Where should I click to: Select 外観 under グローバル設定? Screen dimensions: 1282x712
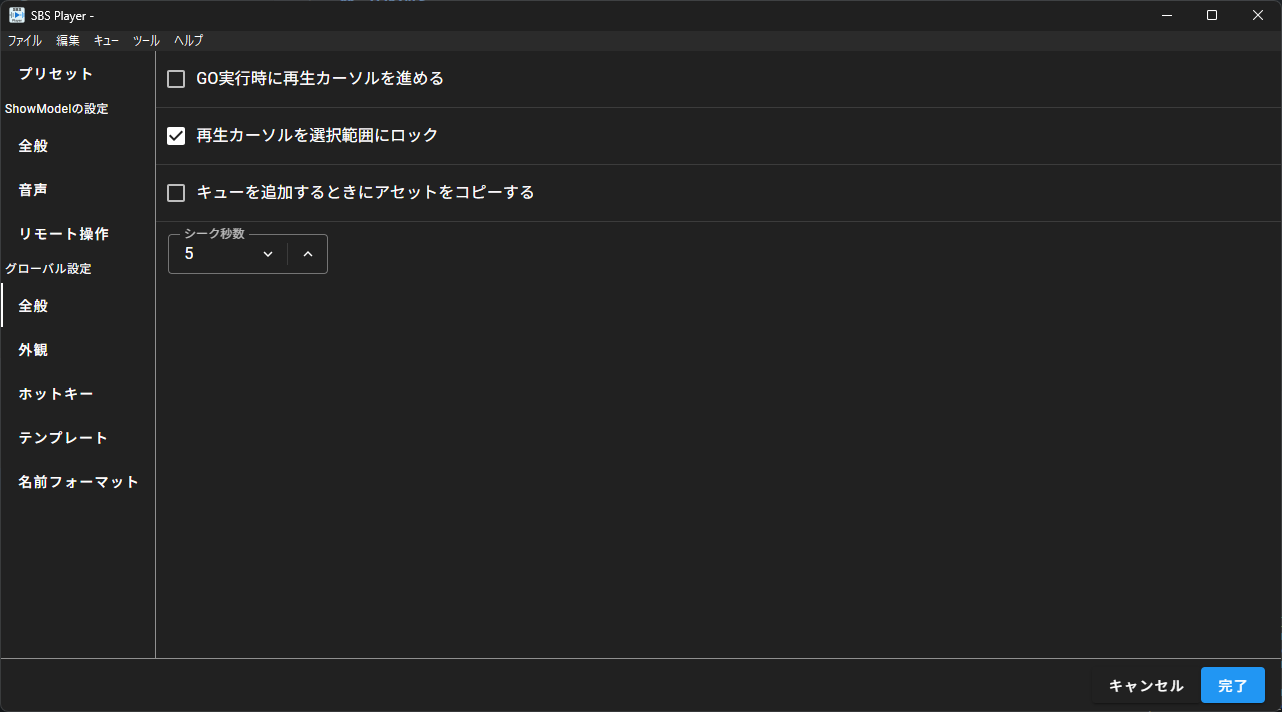(32, 349)
